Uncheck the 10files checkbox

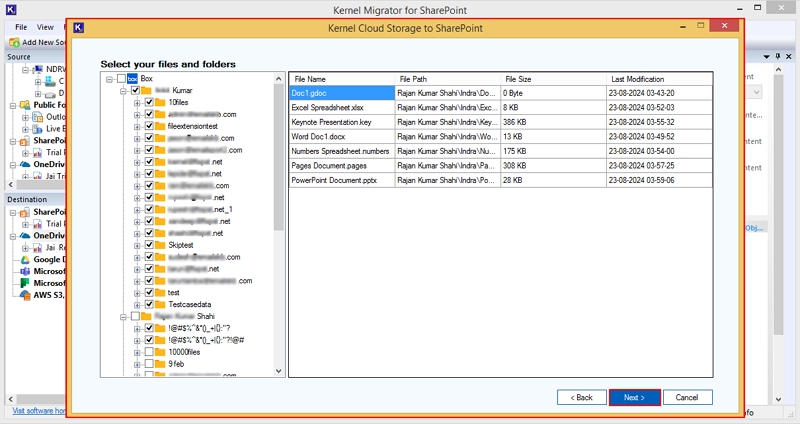click(149, 102)
